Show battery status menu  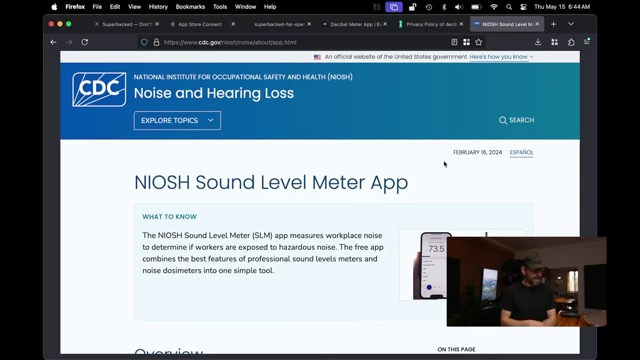point(476,7)
